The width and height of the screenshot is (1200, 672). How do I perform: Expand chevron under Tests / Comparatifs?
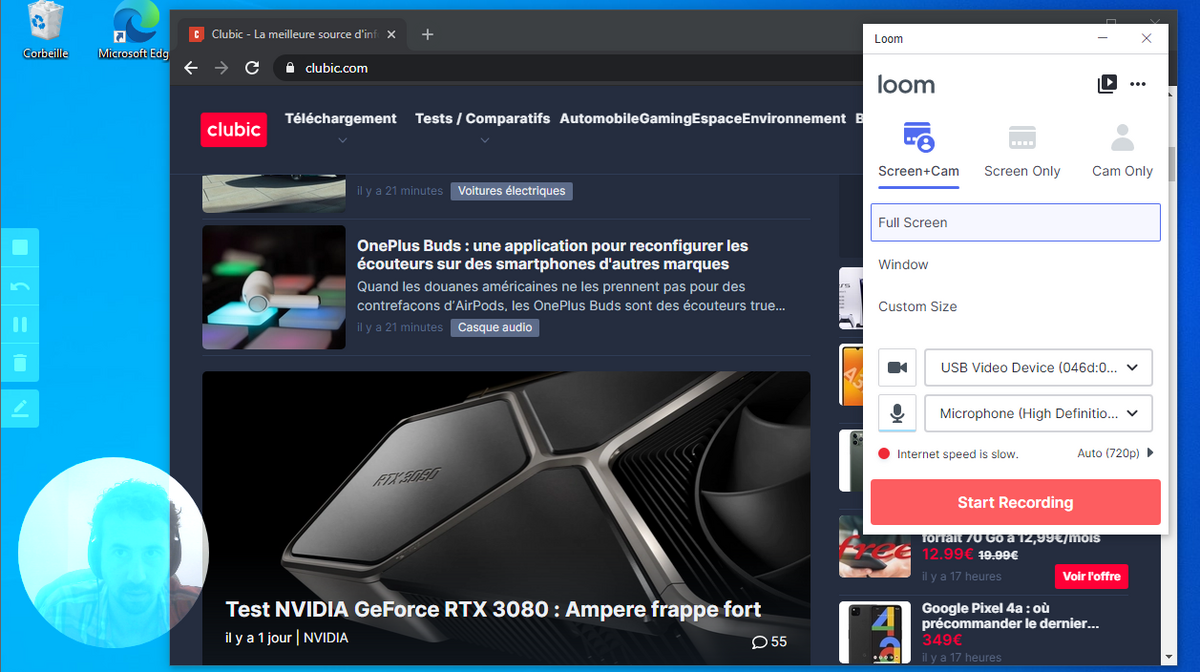coord(484,140)
